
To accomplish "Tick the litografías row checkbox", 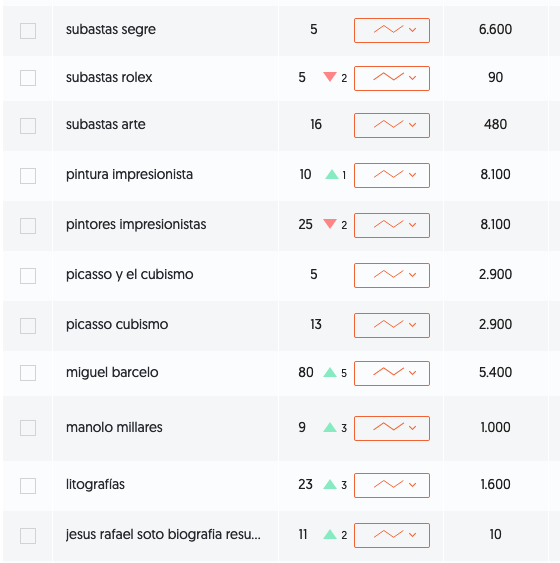I will (28, 486).
